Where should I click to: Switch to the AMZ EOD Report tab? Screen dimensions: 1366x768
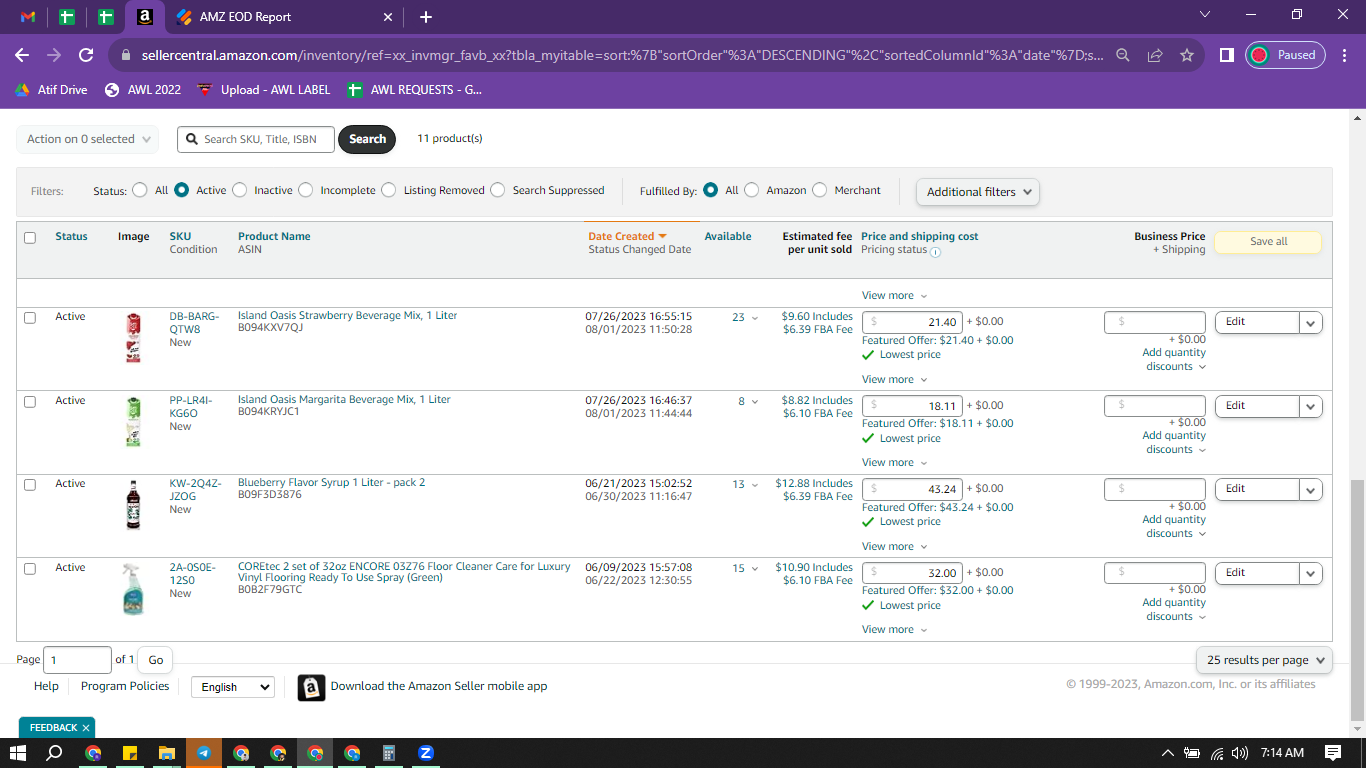coord(284,17)
